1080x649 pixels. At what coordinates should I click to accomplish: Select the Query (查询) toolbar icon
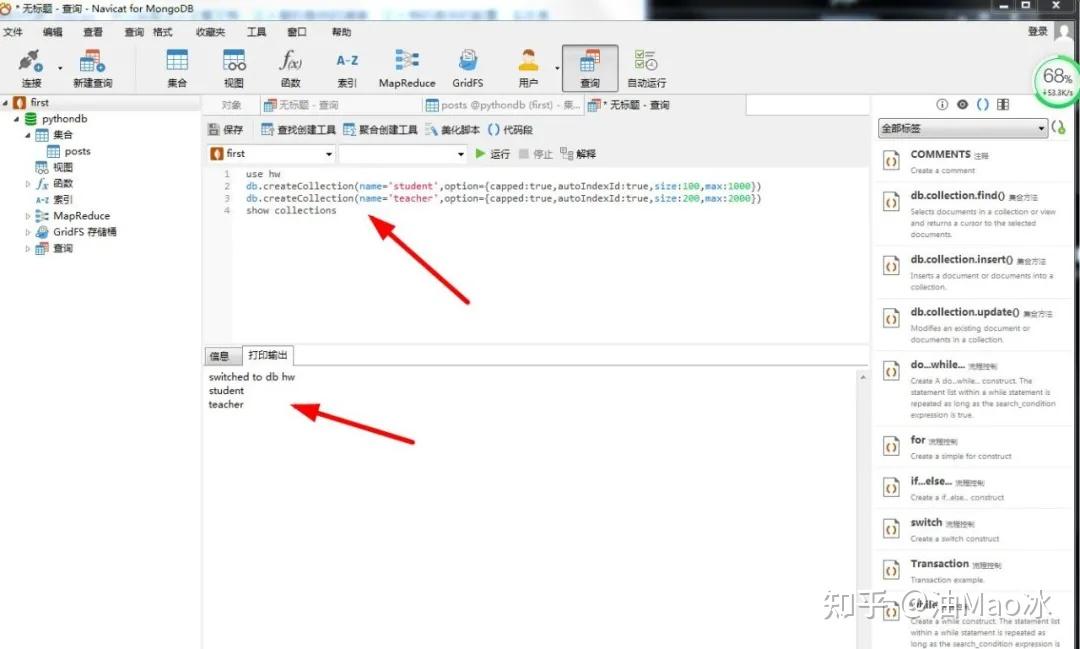click(590, 68)
